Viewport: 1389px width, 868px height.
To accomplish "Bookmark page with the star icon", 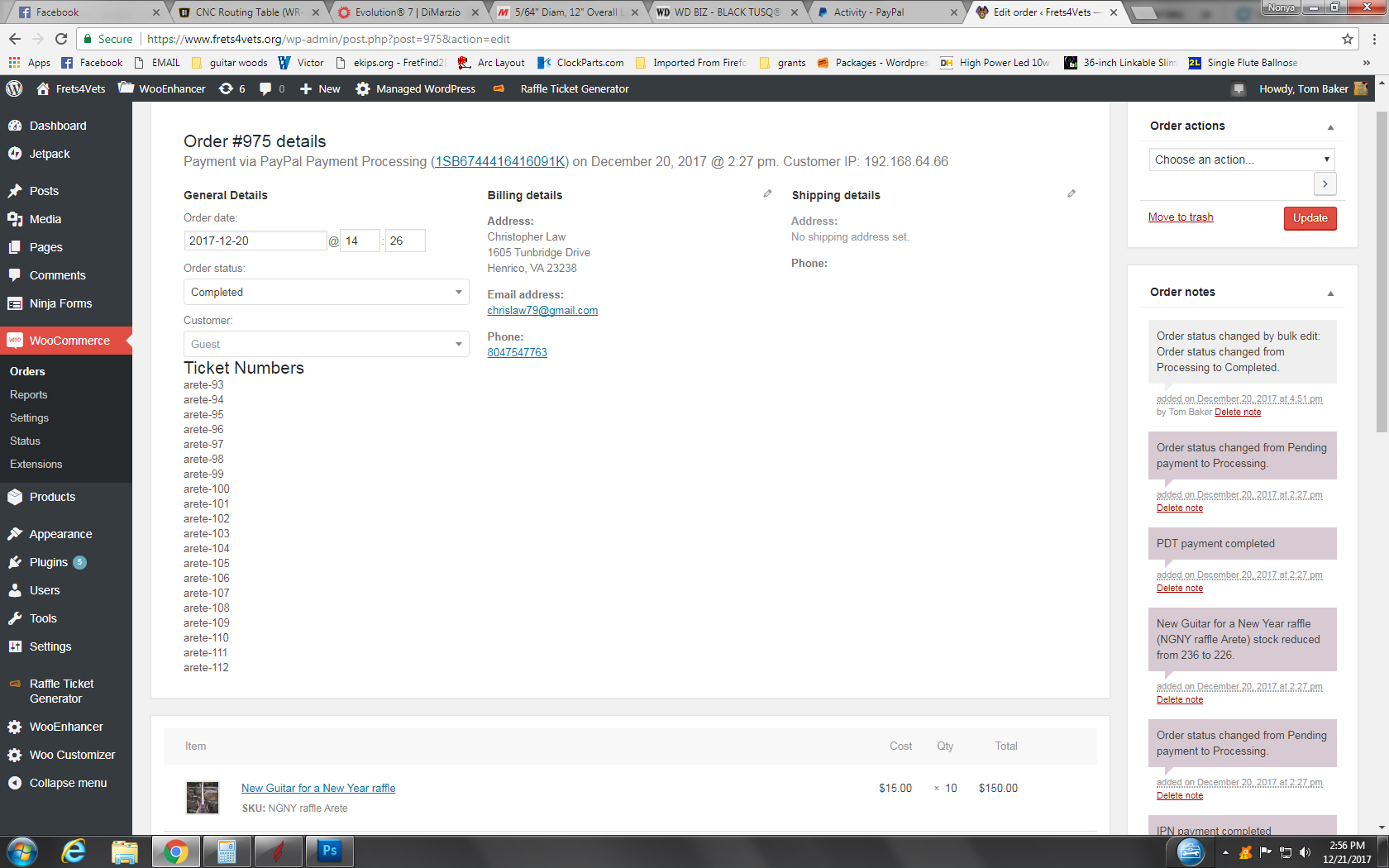I will (x=1348, y=39).
